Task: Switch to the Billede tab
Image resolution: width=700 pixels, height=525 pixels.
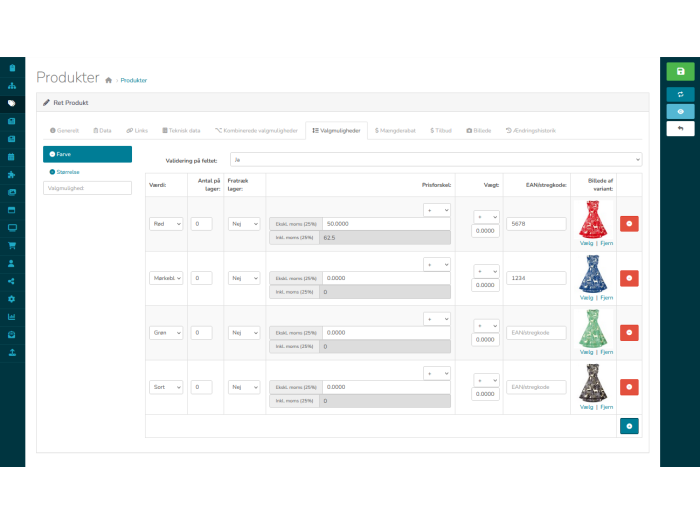Action: [479, 130]
